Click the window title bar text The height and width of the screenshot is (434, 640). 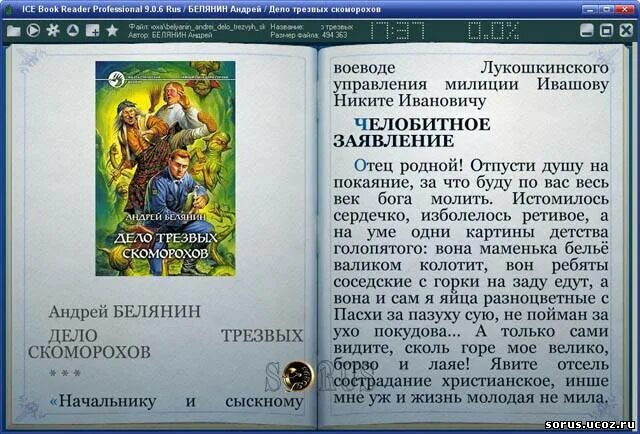(202, 9)
